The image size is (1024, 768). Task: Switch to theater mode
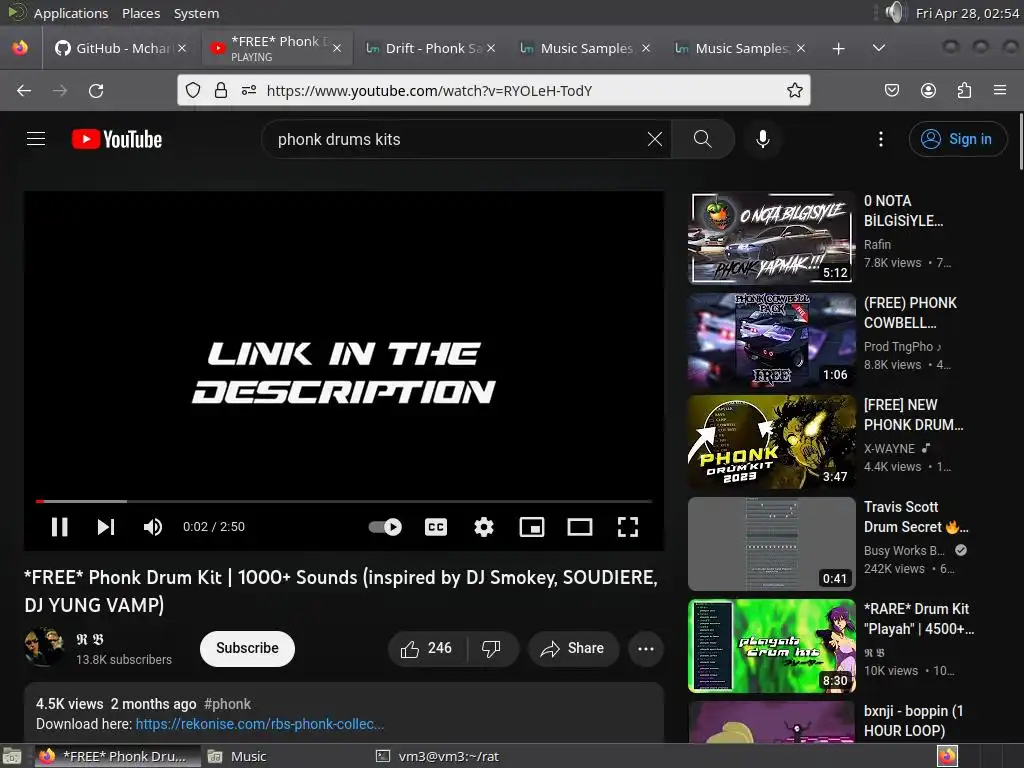(580, 527)
